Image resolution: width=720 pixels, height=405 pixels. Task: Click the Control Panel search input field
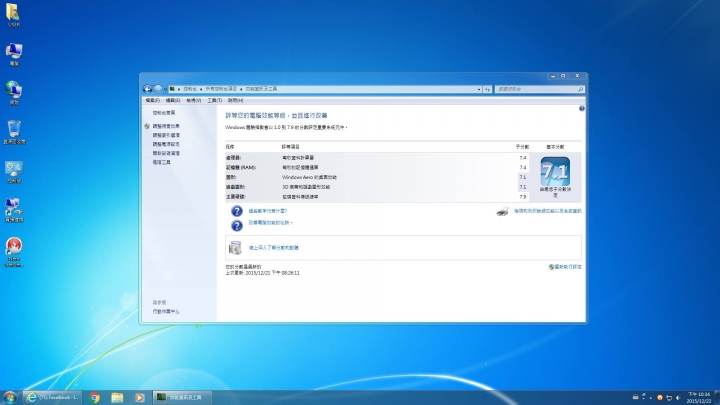536,90
